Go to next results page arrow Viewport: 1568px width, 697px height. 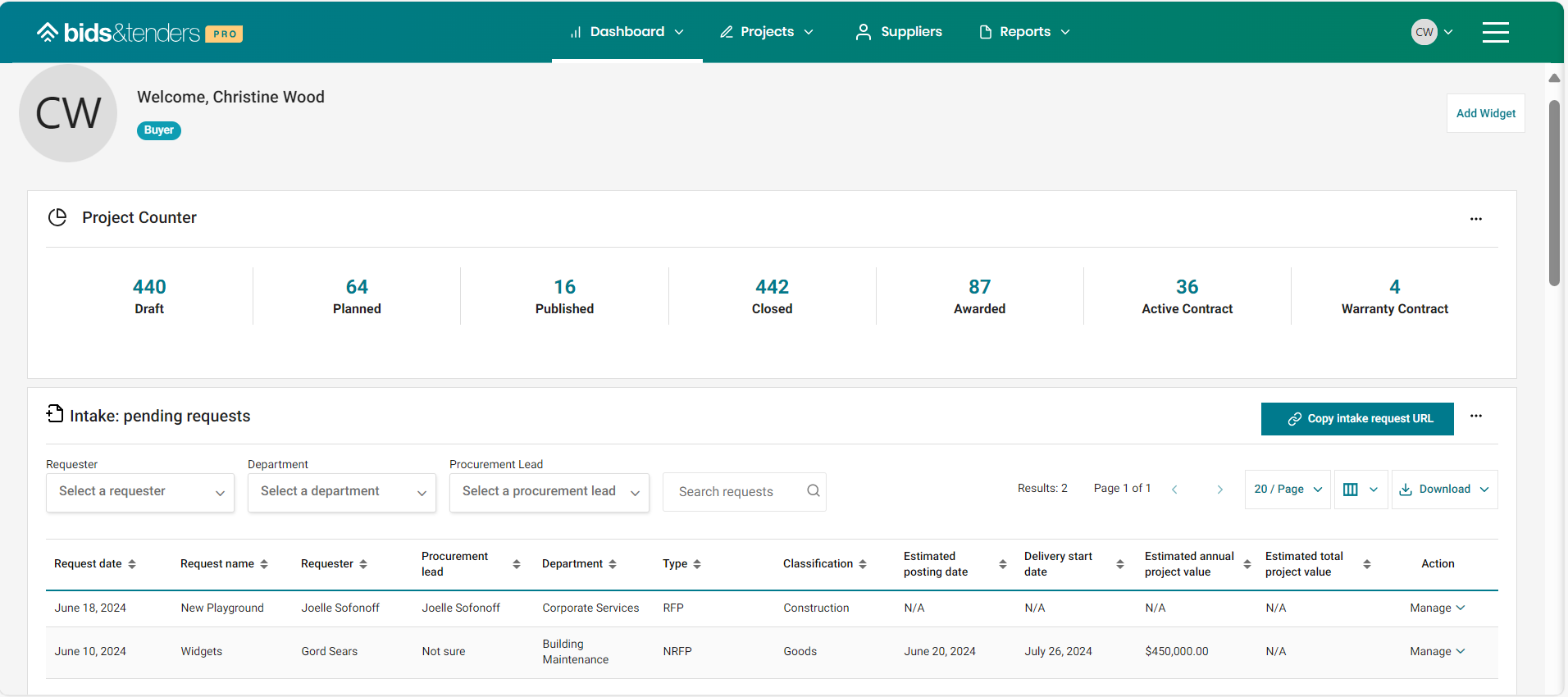(x=1219, y=490)
